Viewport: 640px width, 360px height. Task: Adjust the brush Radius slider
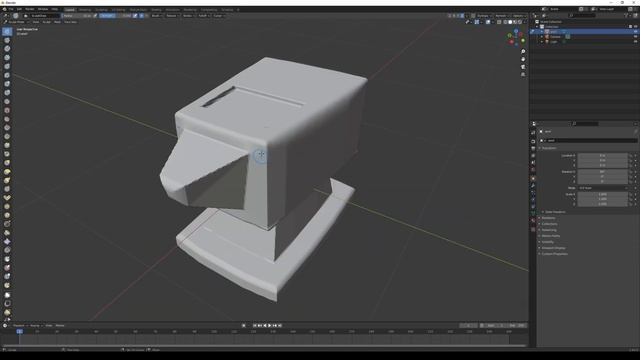[x=77, y=16]
